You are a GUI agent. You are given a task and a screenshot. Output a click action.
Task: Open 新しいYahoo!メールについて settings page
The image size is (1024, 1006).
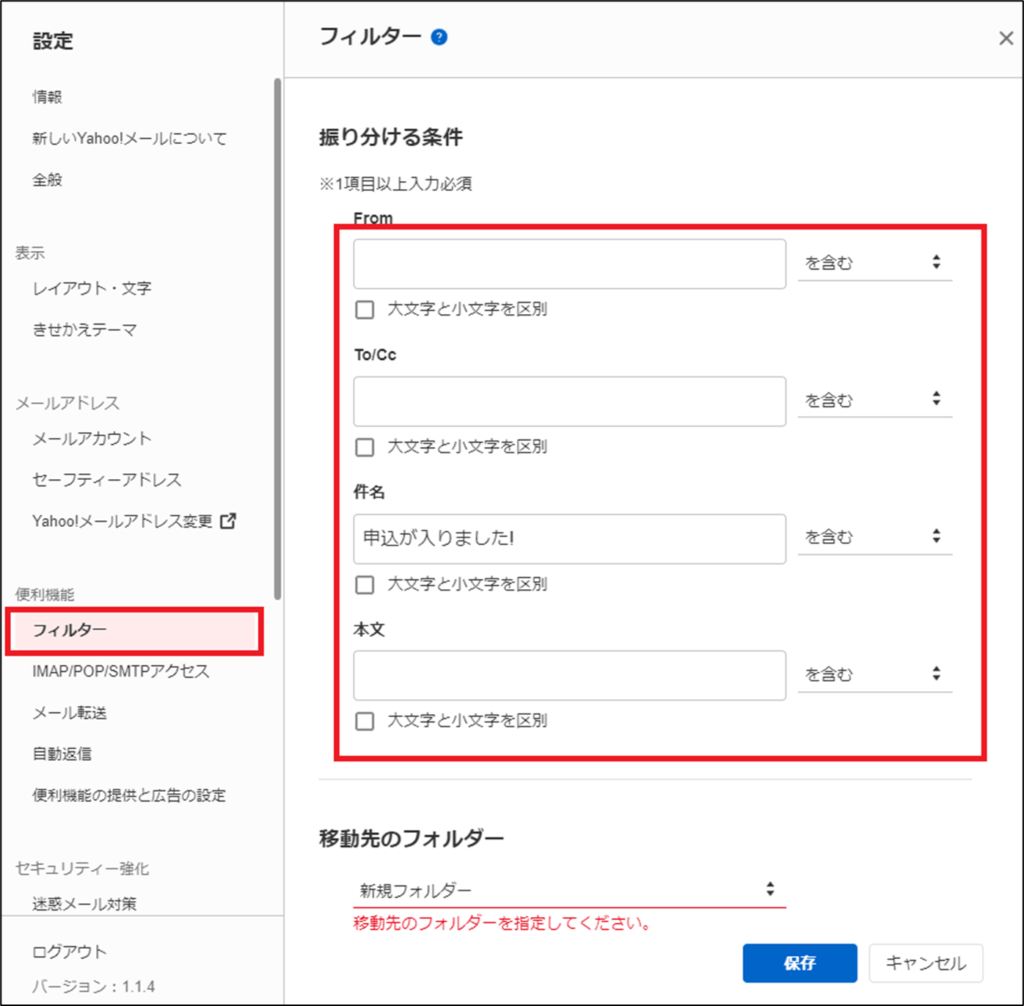click(x=129, y=138)
